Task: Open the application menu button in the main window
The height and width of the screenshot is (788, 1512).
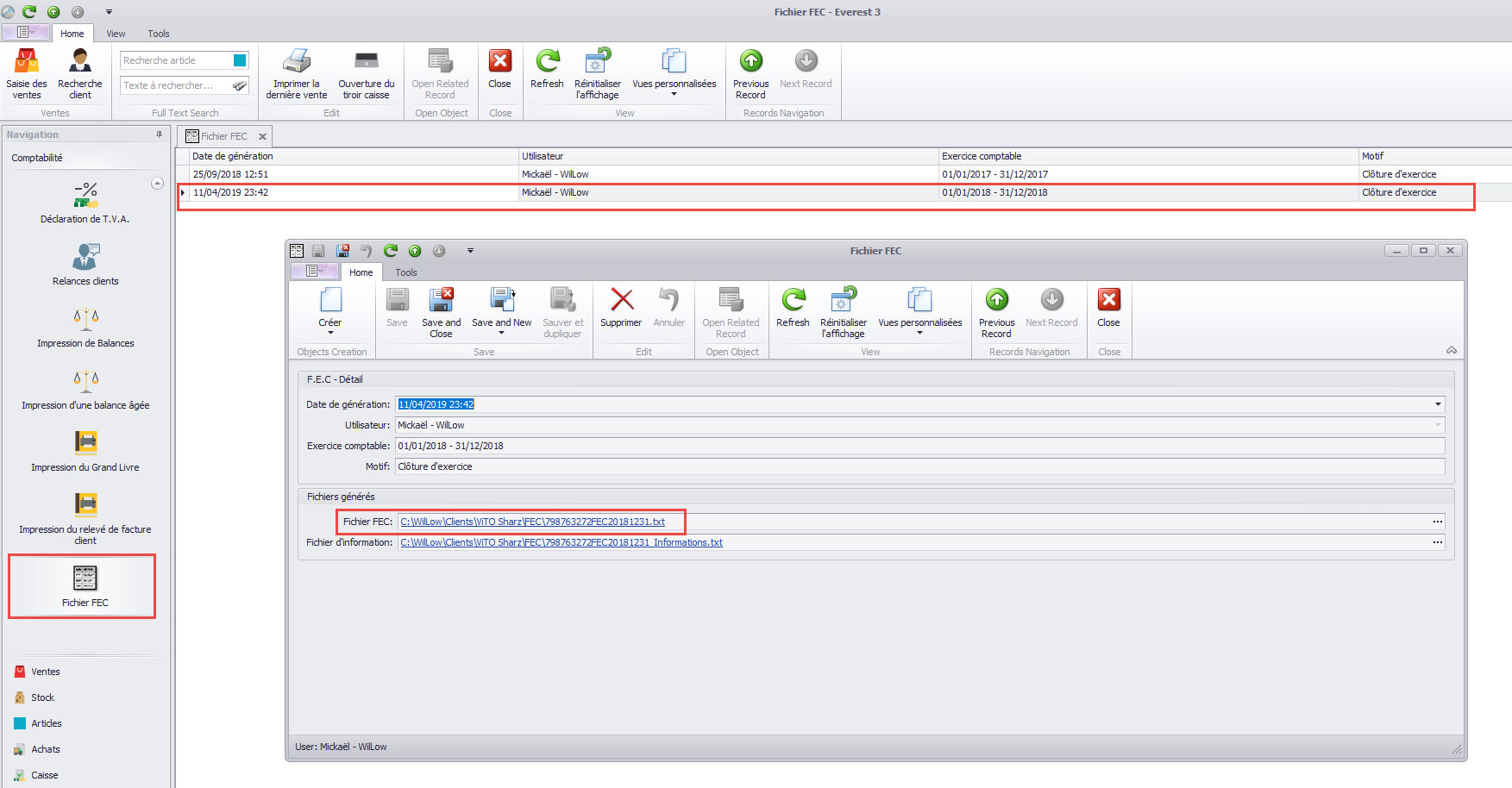Action: pos(26,32)
